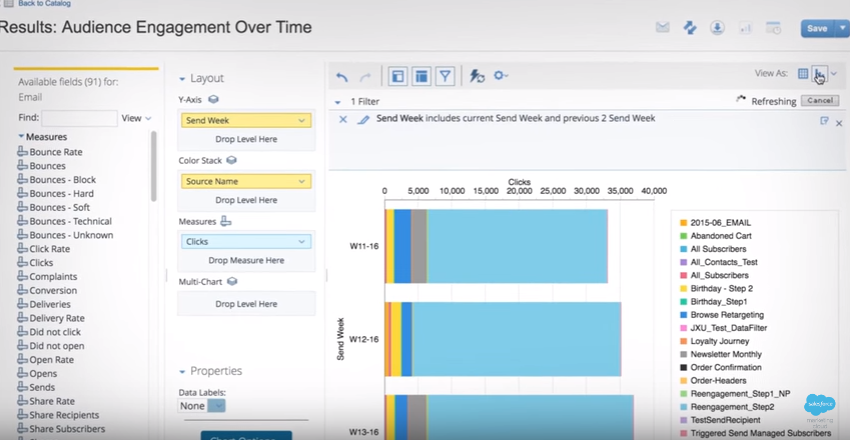Image resolution: width=850 pixels, height=440 pixels.
Task: Open the Save dropdown arrow
Action: point(842,29)
